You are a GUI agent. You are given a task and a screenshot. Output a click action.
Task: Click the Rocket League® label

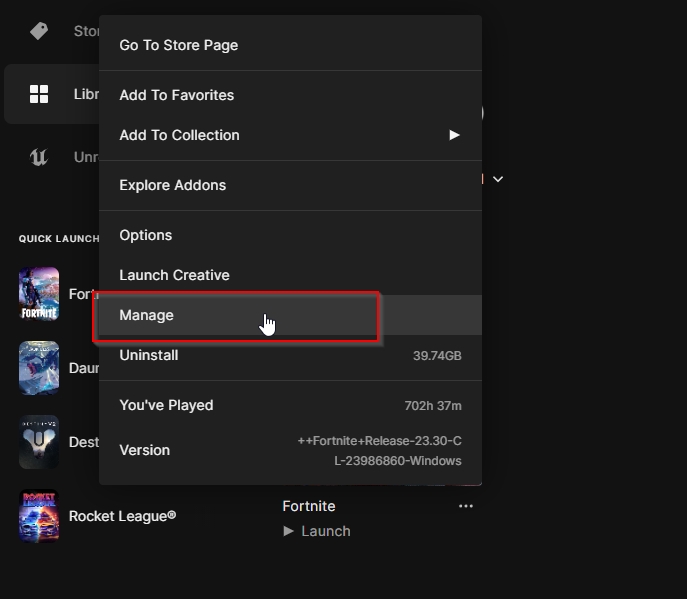pos(122,516)
